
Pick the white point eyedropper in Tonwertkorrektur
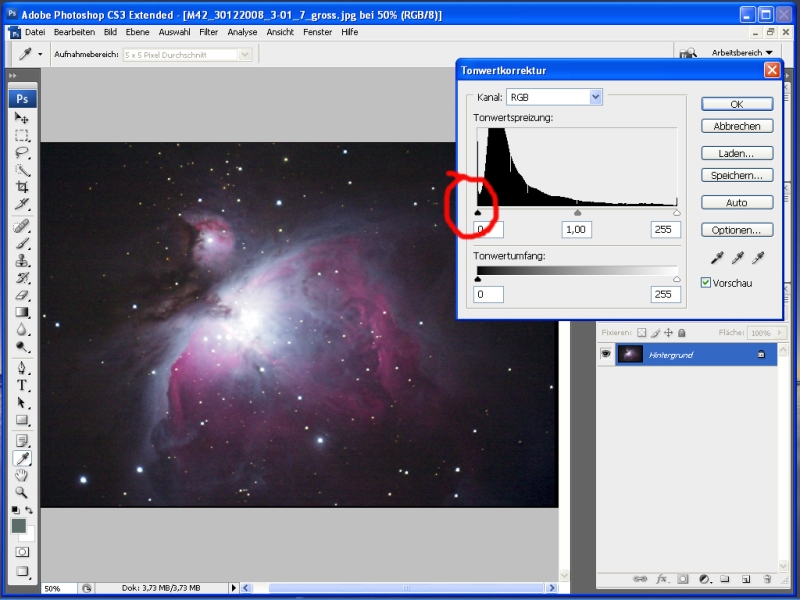click(x=757, y=258)
